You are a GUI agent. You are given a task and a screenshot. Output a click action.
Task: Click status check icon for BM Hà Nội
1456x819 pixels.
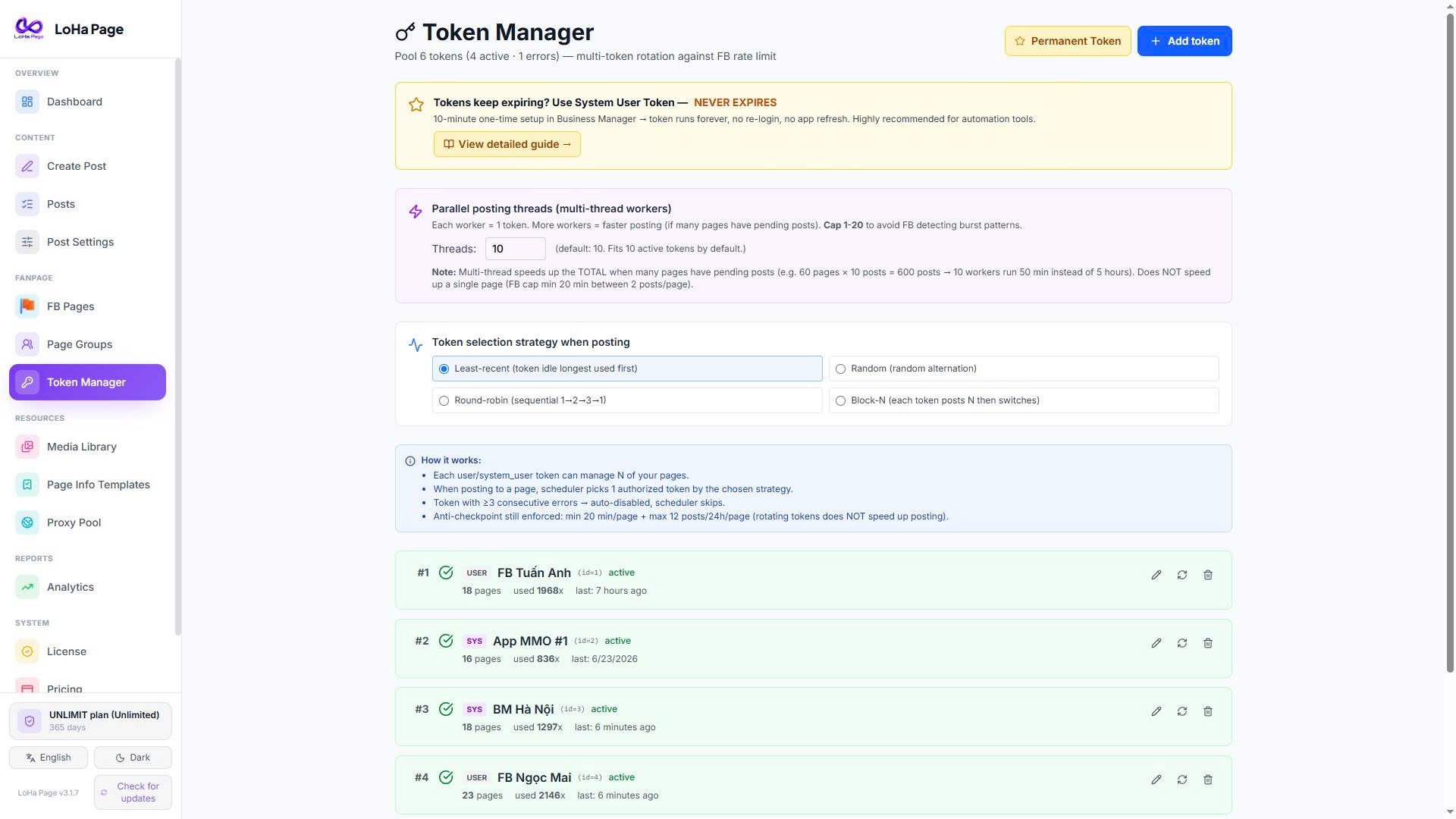click(446, 709)
